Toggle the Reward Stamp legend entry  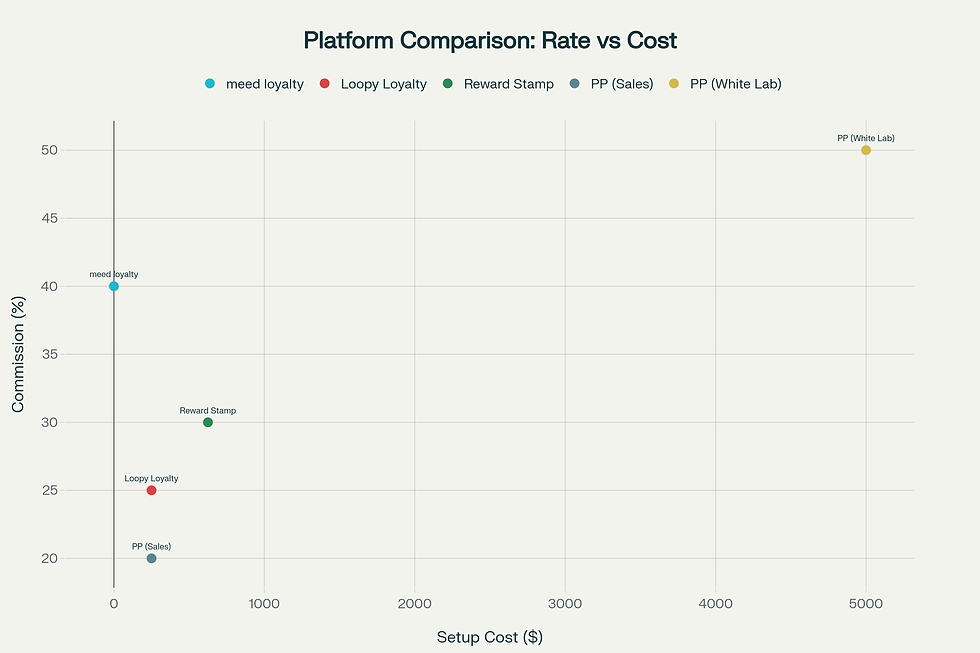coord(498,84)
